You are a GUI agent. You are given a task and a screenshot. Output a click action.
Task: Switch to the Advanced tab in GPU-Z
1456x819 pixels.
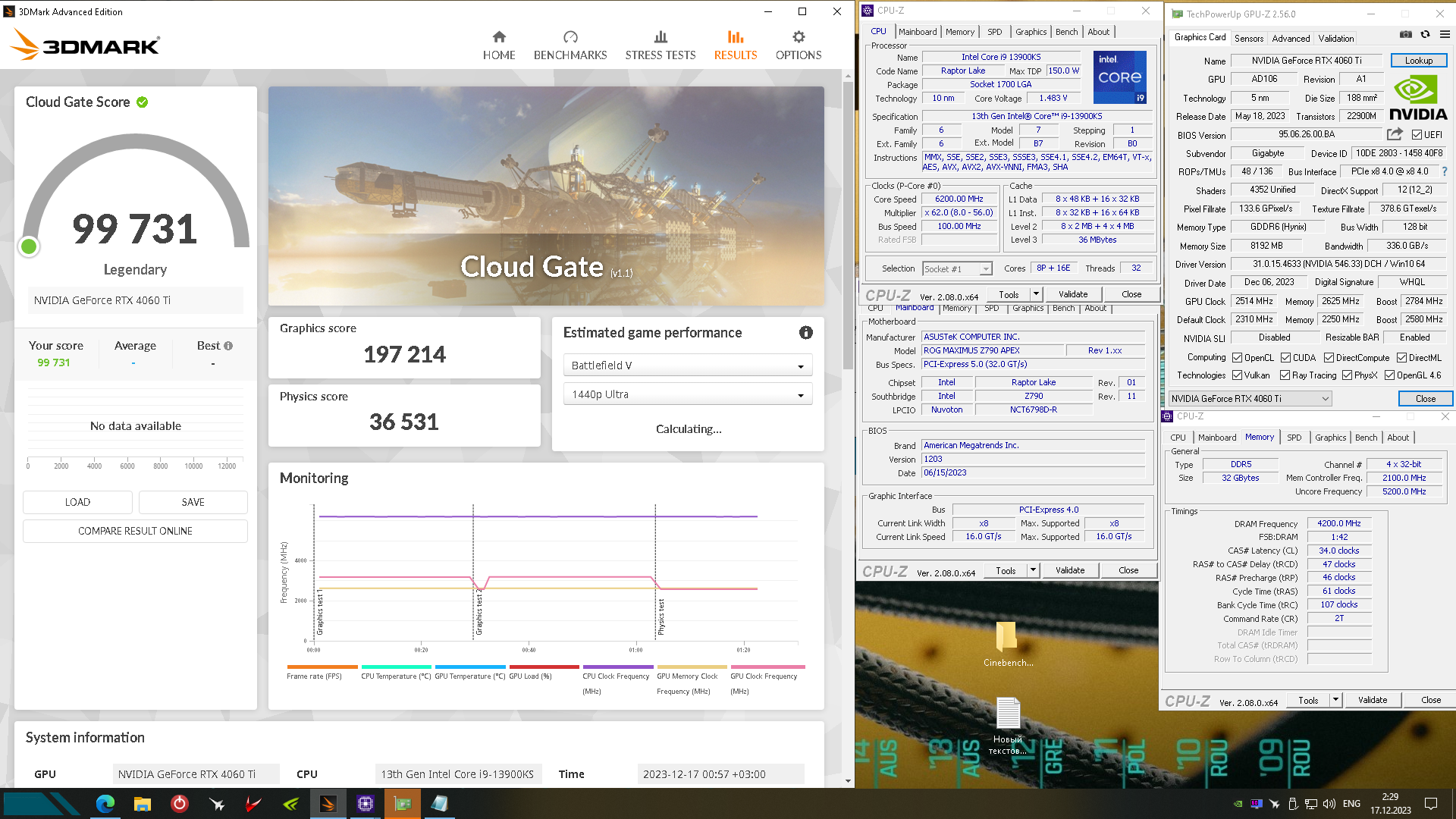pos(1291,38)
